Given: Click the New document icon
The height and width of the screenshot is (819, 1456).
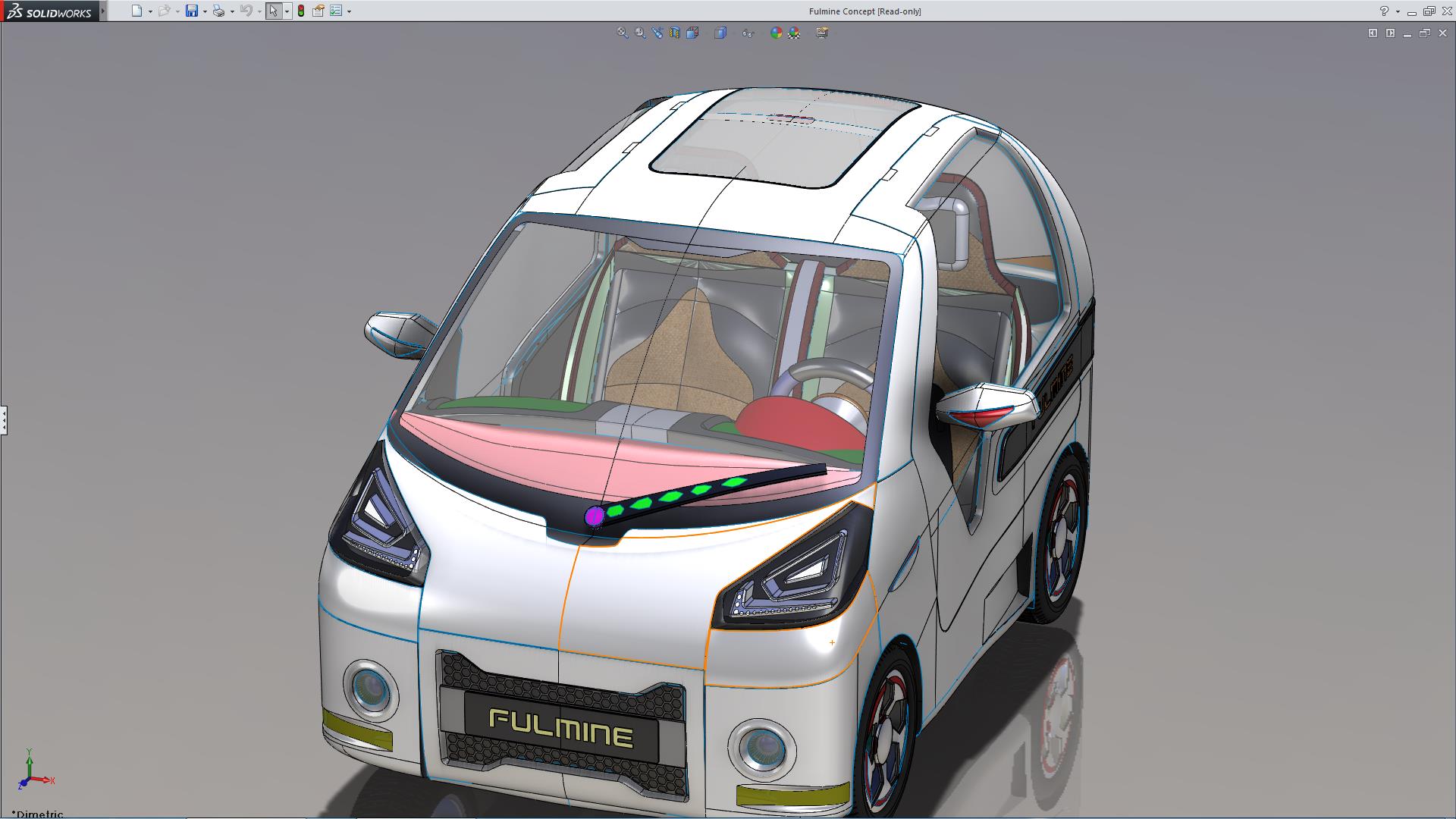Looking at the screenshot, I should [x=136, y=11].
